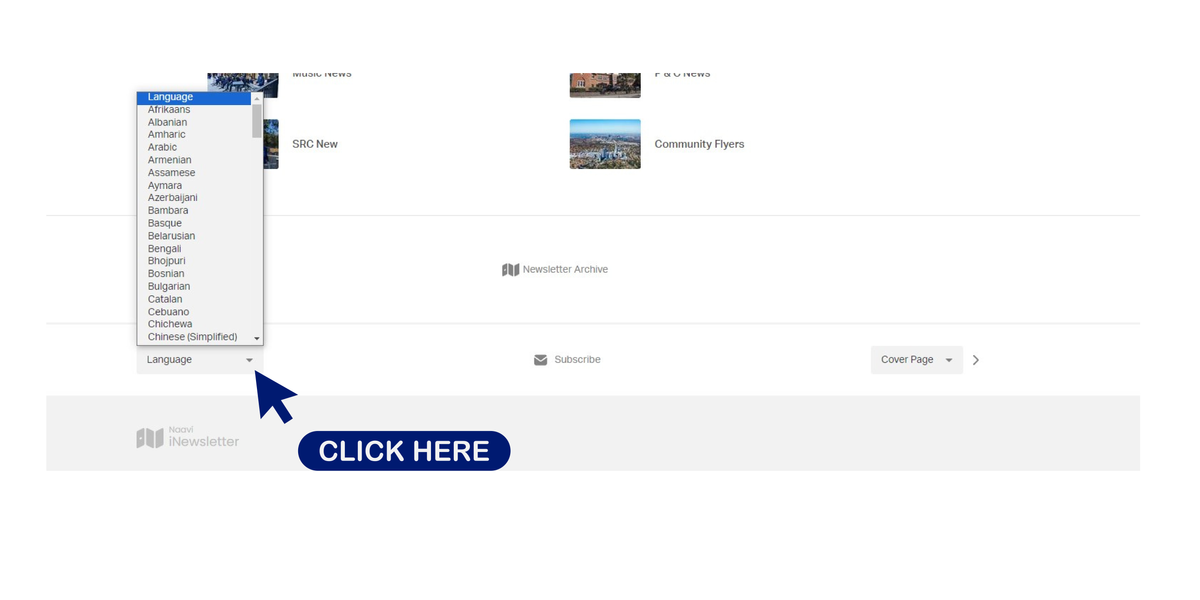
Task: Click the Community Flyers aerial thumbnail
Action: click(605, 144)
